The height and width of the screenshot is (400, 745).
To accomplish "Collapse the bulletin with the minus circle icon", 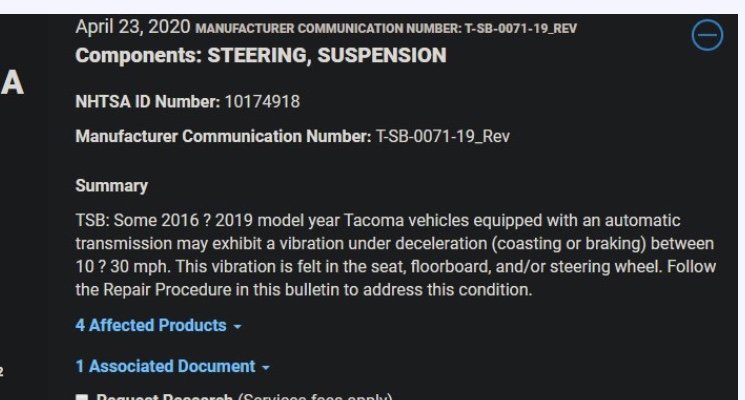I will (707, 35).
